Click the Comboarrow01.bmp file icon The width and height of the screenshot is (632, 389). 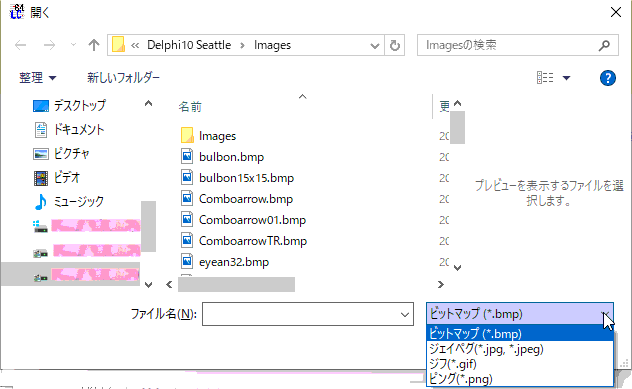(x=187, y=219)
